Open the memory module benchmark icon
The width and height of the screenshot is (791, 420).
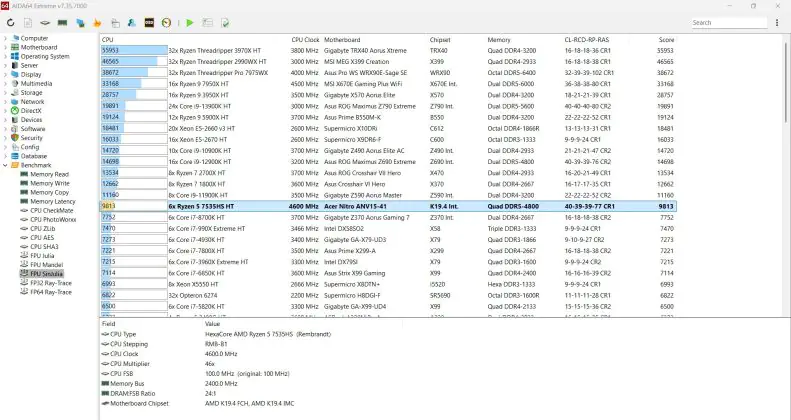(63, 23)
